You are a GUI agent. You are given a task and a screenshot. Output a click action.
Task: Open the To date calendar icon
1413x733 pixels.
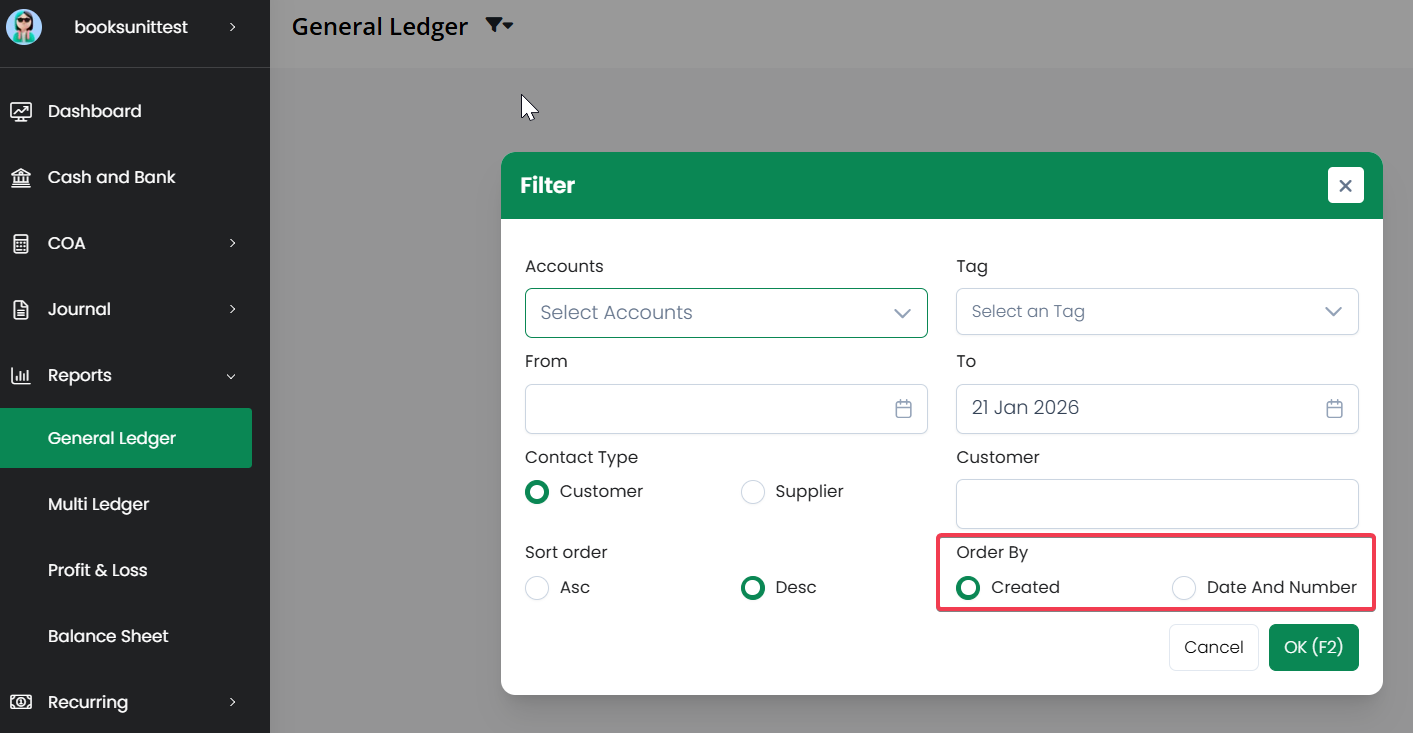[x=1334, y=408]
